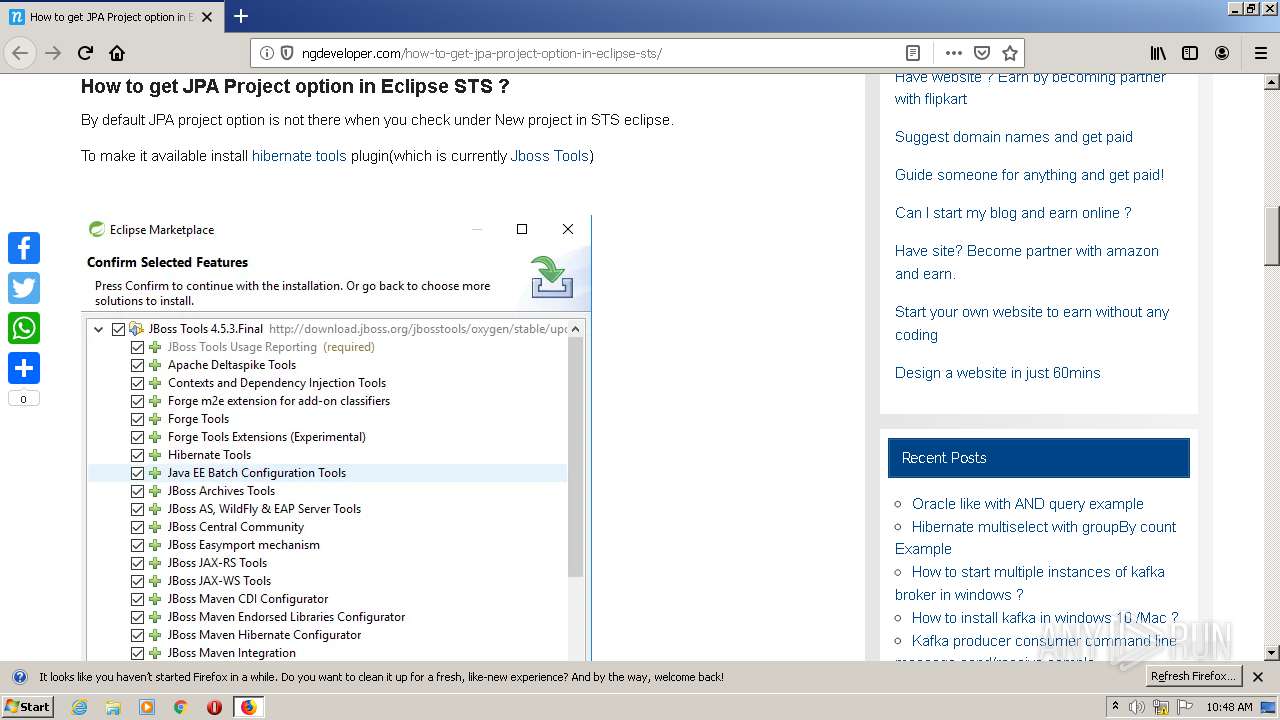This screenshot has width=1280, height=720.
Task: Open 'How to start multiple instances of kafka' post
Action: 1030,583
